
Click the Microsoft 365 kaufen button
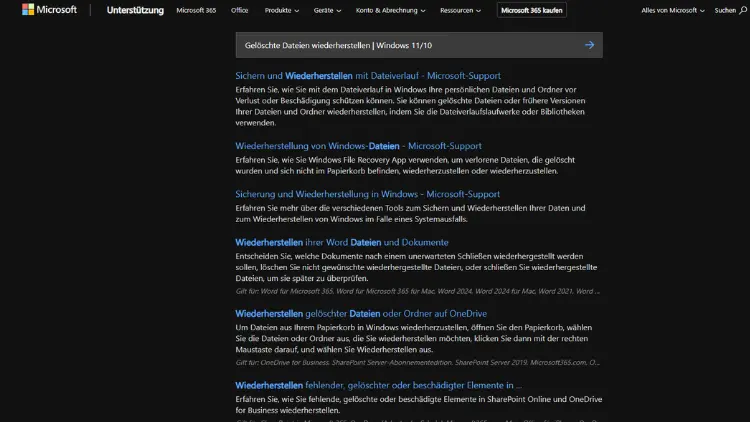531,10
